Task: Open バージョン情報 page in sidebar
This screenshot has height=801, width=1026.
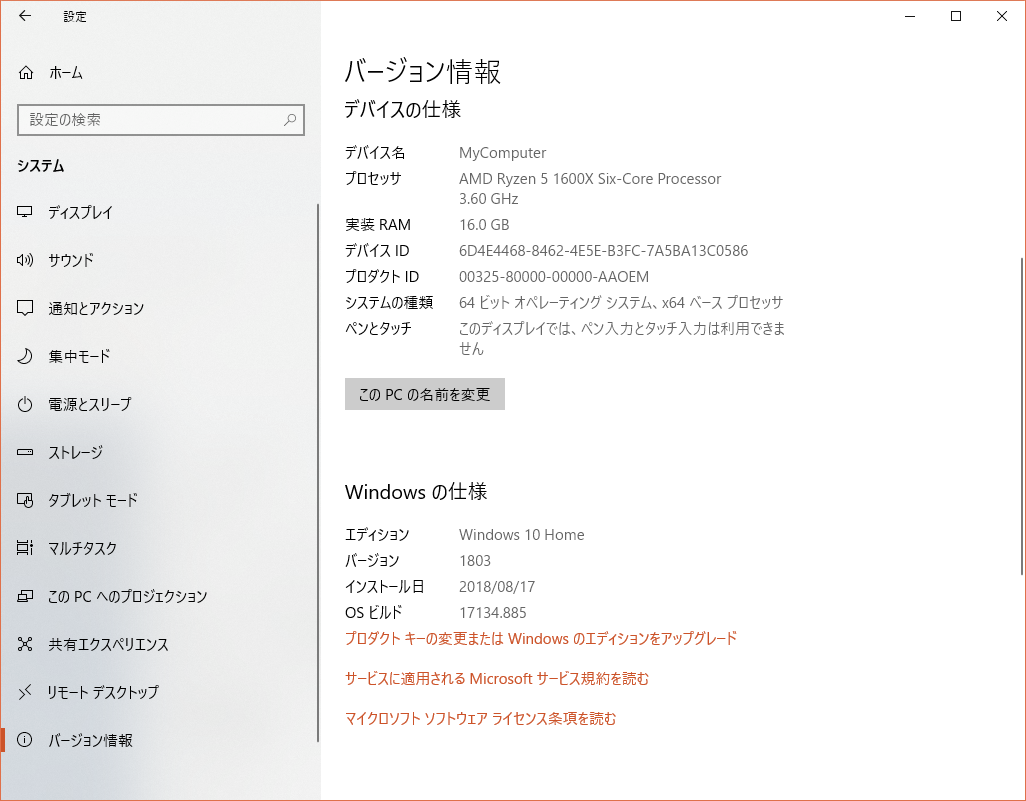Action: click(x=159, y=740)
